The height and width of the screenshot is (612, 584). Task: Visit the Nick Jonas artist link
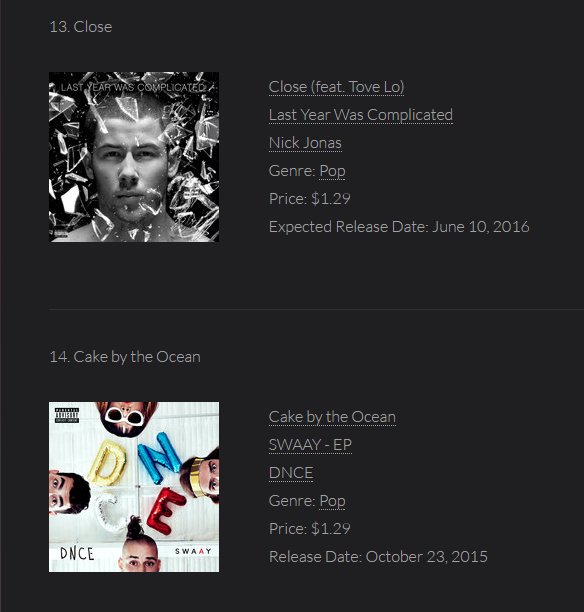[x=305, y=143]
